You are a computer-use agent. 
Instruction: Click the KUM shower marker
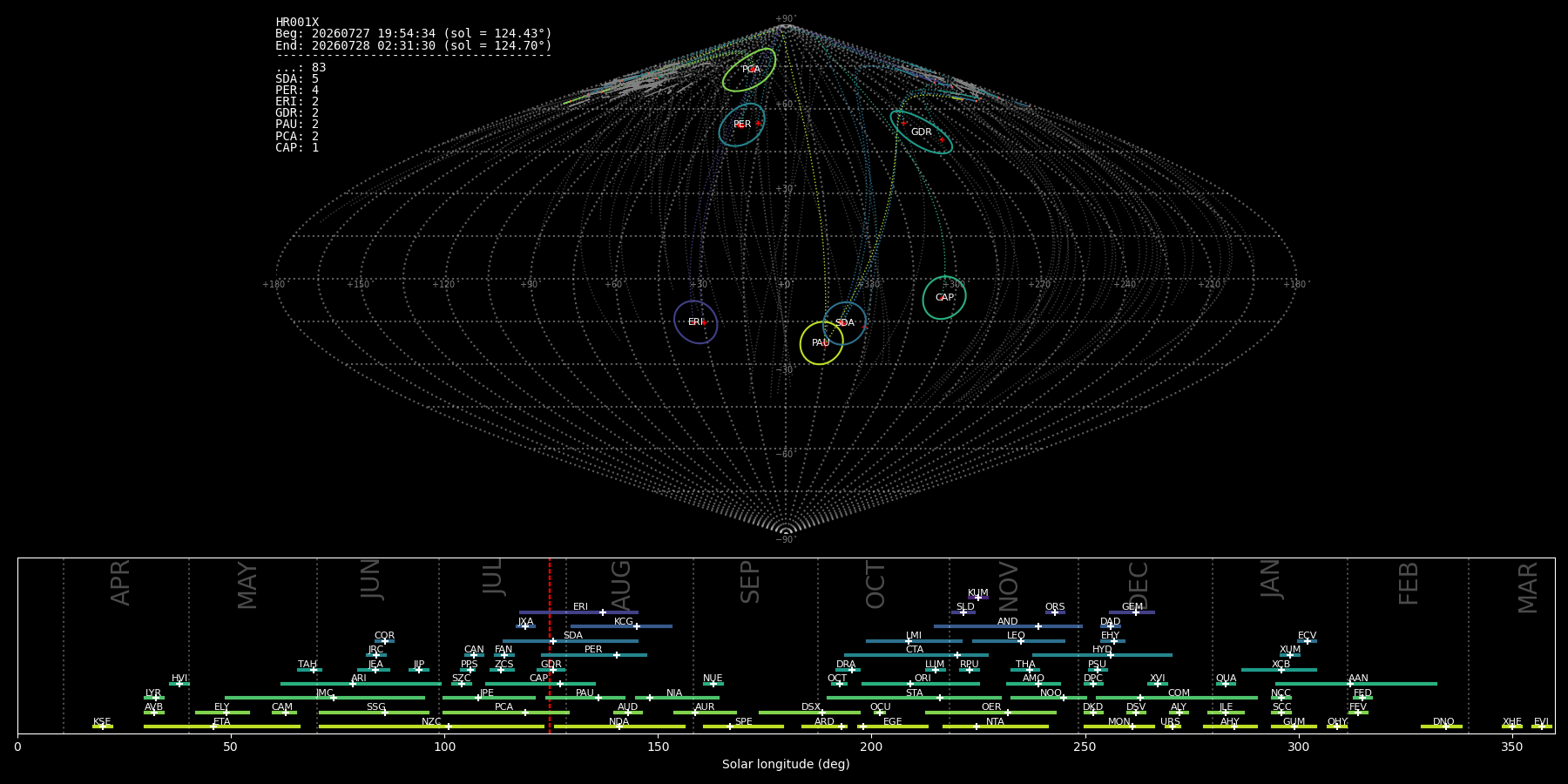[x=978, y=598]
